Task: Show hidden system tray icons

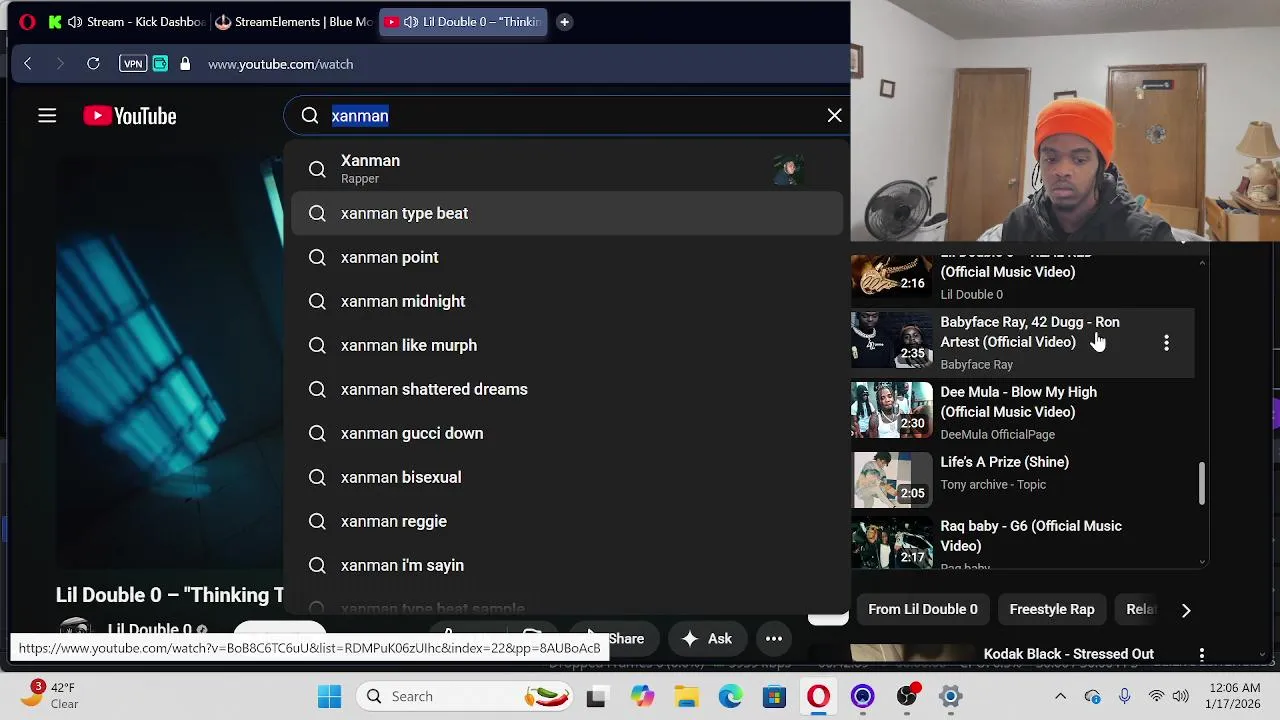Action: click(1060, 696)
